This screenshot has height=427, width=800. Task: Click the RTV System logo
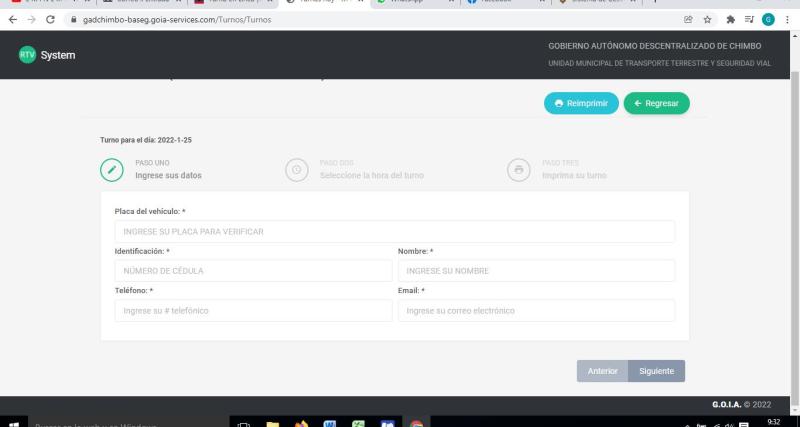tap(41, 54)
